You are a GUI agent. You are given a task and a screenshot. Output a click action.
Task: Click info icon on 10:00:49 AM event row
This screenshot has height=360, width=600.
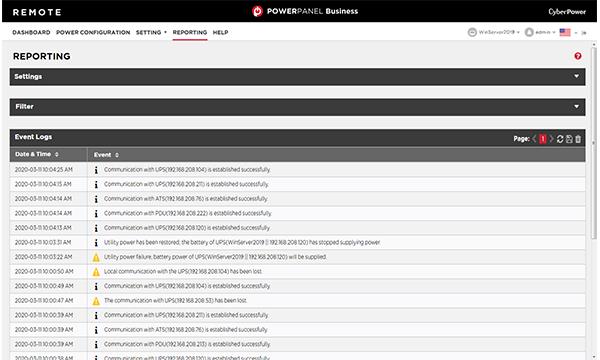pyautogui.click(x=96, y=286)
